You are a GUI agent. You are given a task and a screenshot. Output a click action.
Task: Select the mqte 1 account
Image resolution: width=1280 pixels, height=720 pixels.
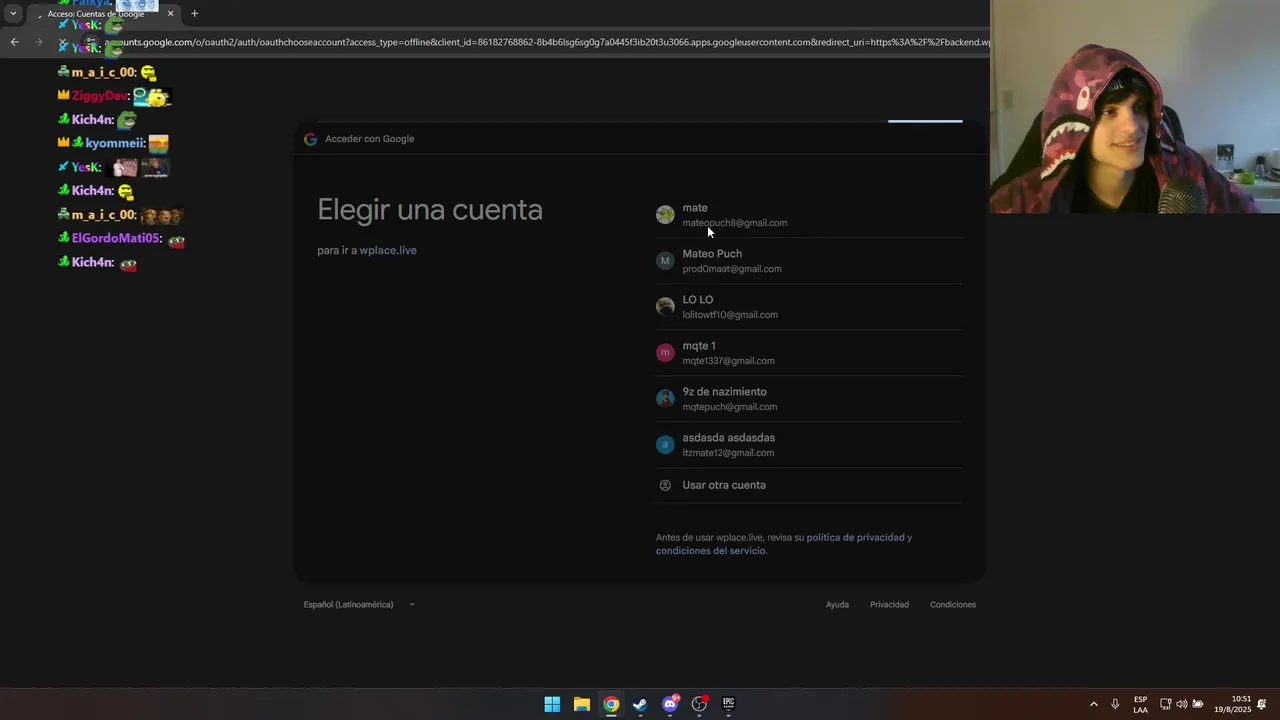click(x=808, y=353)
